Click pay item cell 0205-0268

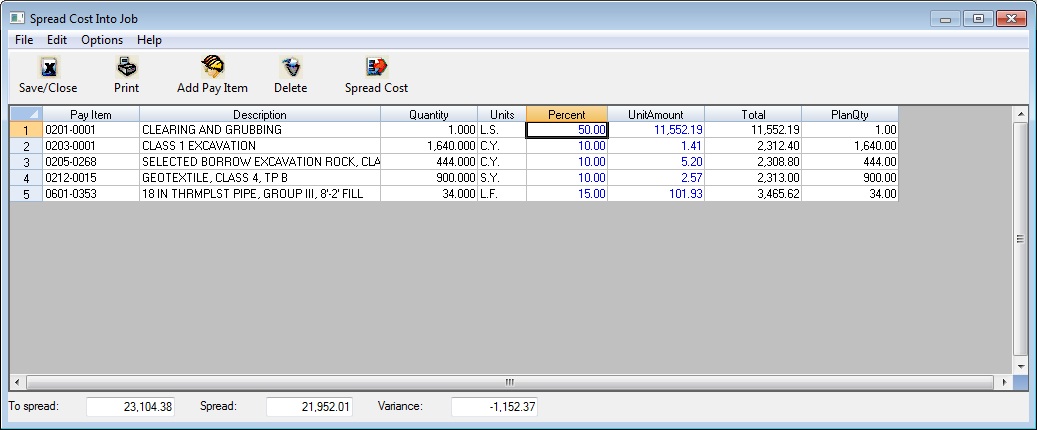(91, 162)
